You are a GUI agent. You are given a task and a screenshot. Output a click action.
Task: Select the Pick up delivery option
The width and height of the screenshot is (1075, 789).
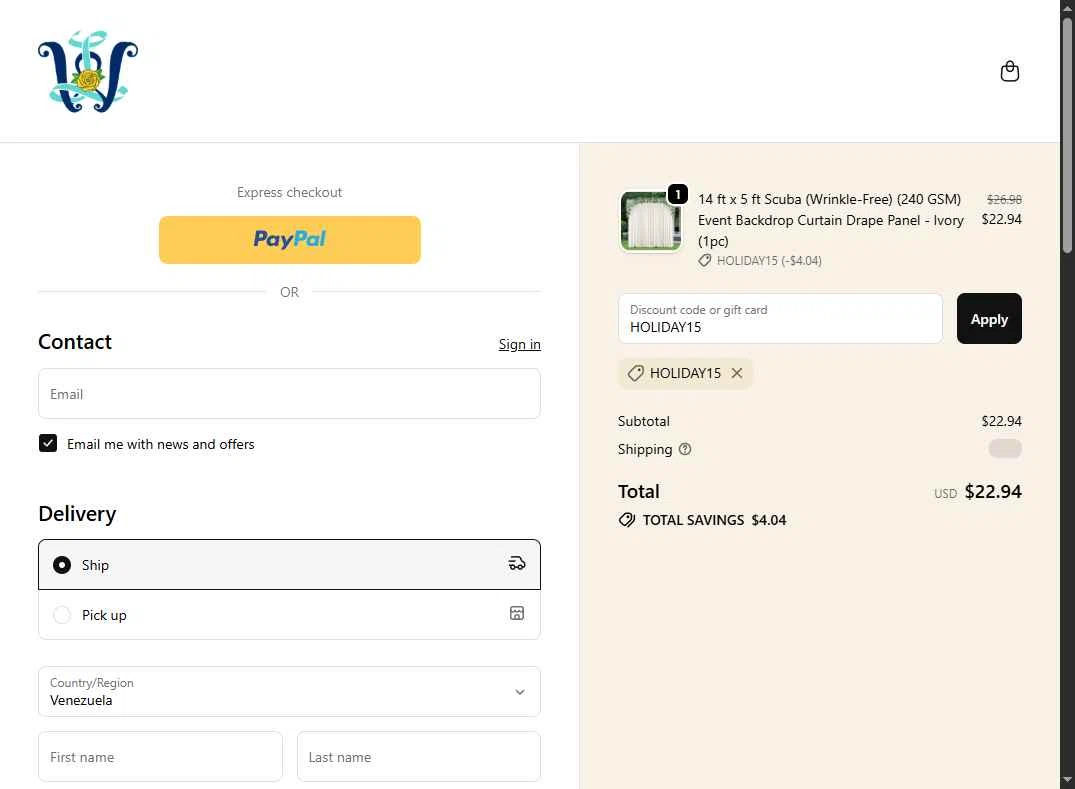click(289, 615)
